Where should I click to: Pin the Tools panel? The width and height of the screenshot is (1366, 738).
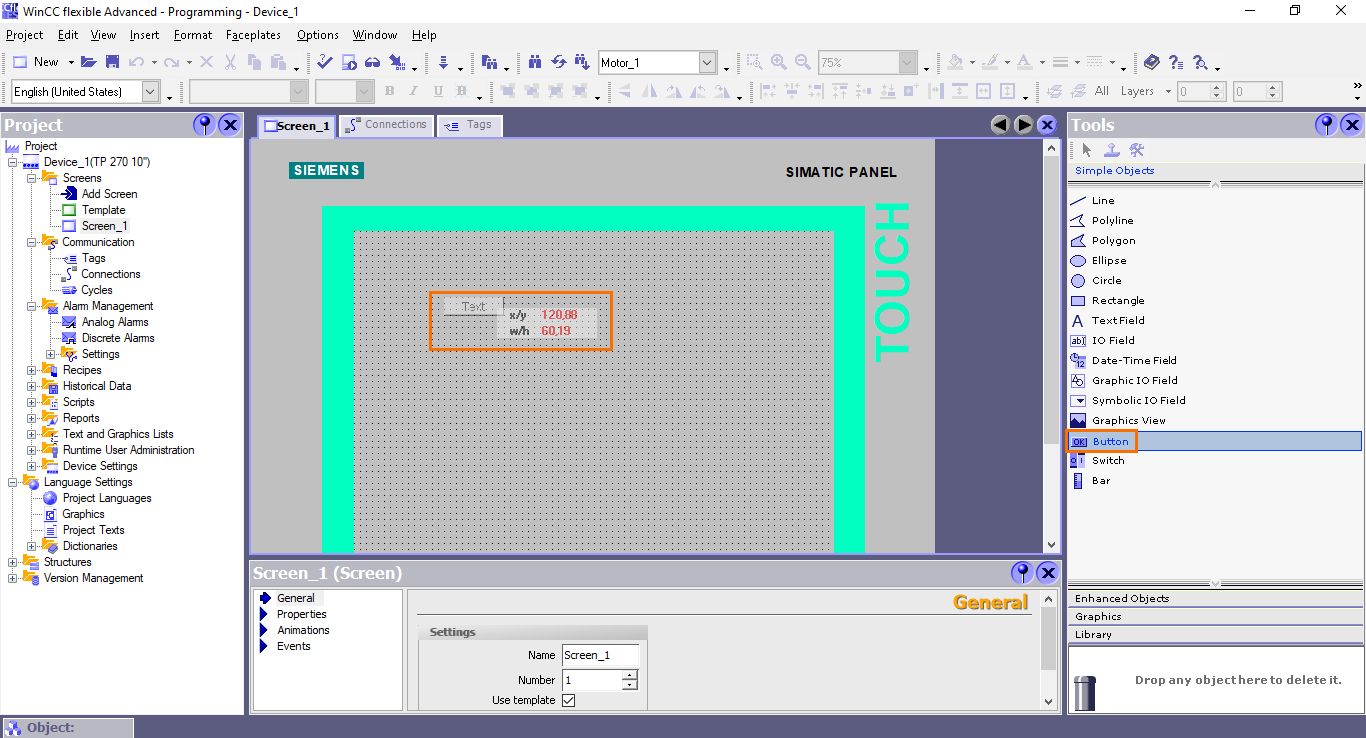1327,125
